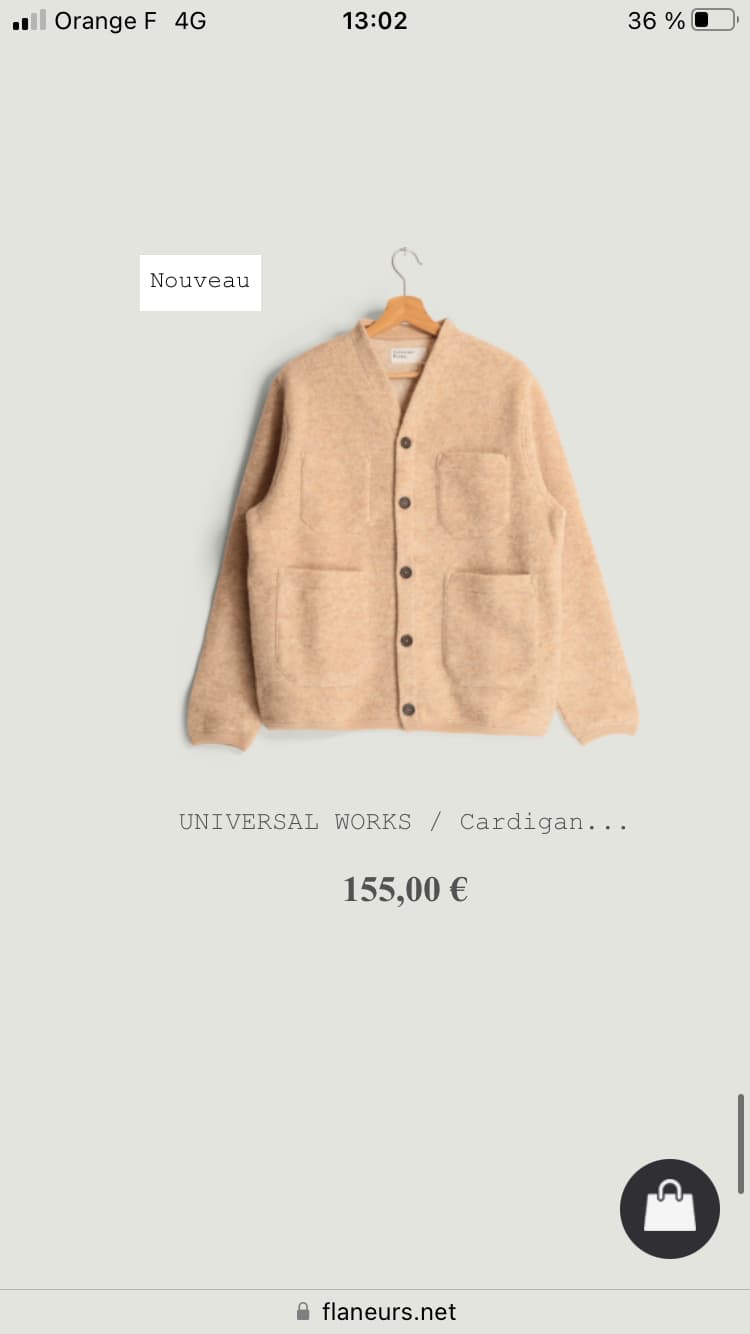The height and width of the screenshot is (1334, 750).
Task: Click the 155,00 € price
Action: point(405,889)
